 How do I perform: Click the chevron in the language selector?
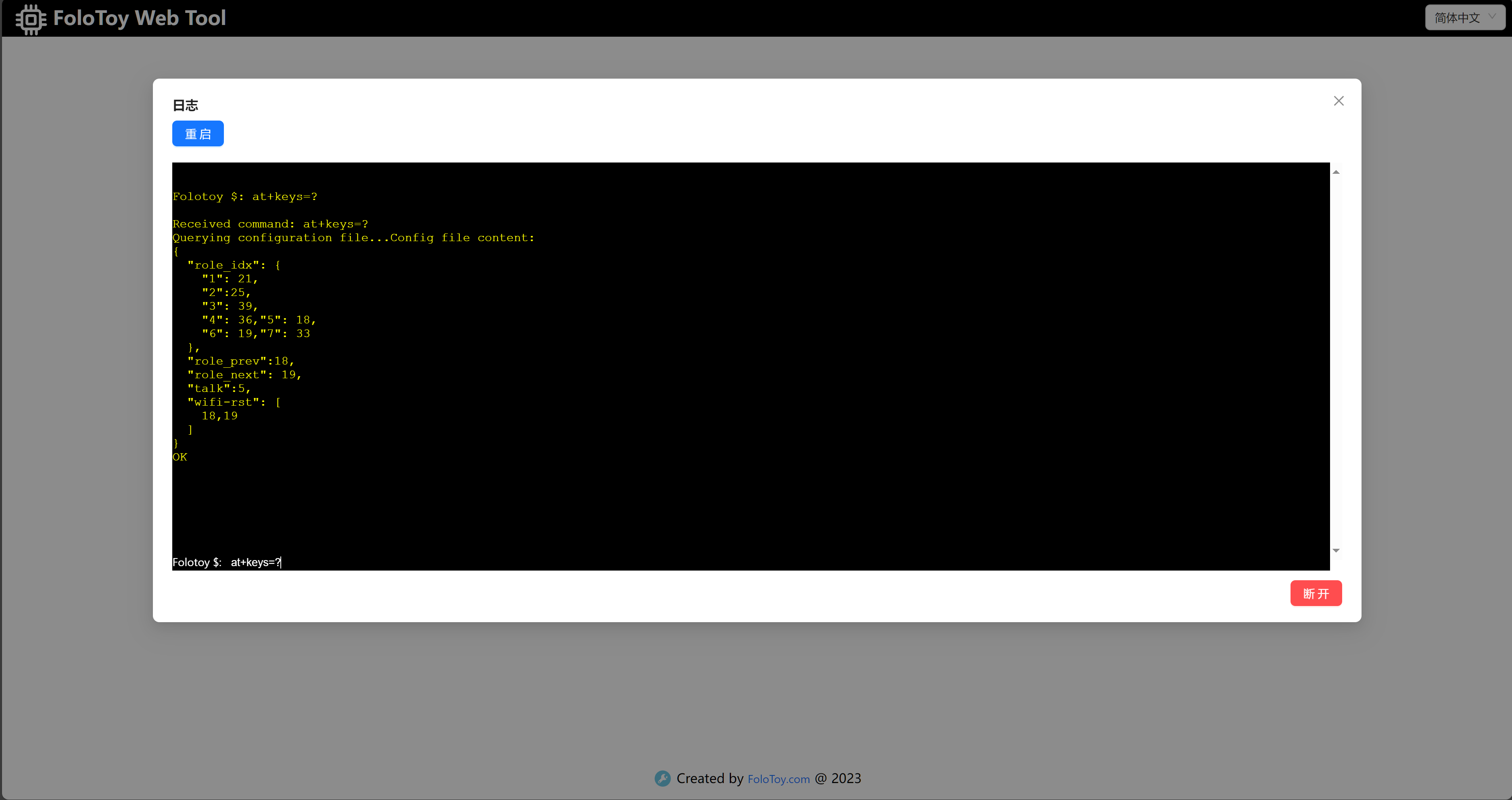[1492, 17]
